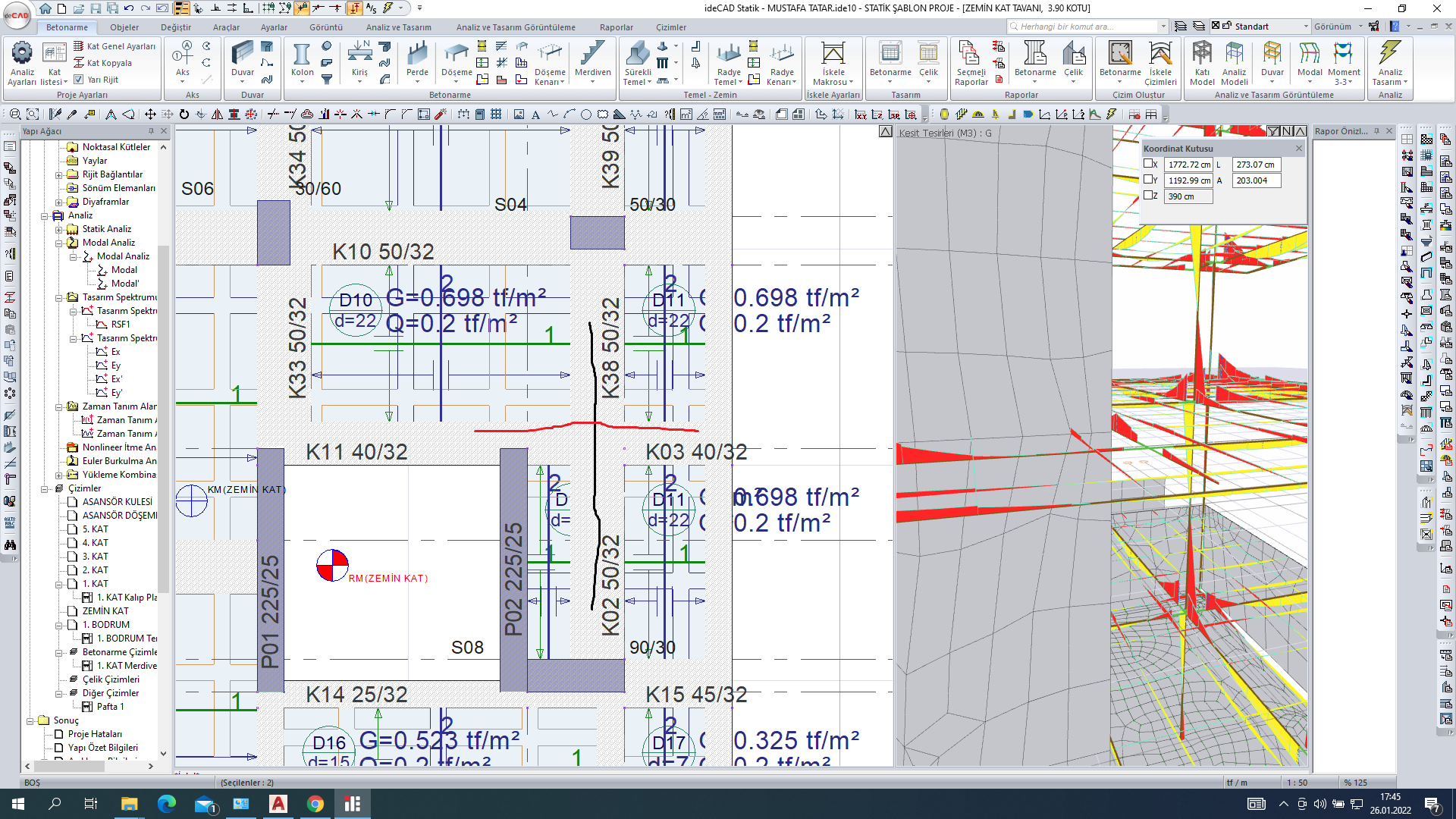Select ZEMİN KAT in the tree
1456x819 pixels.
[x=105, y=611]
